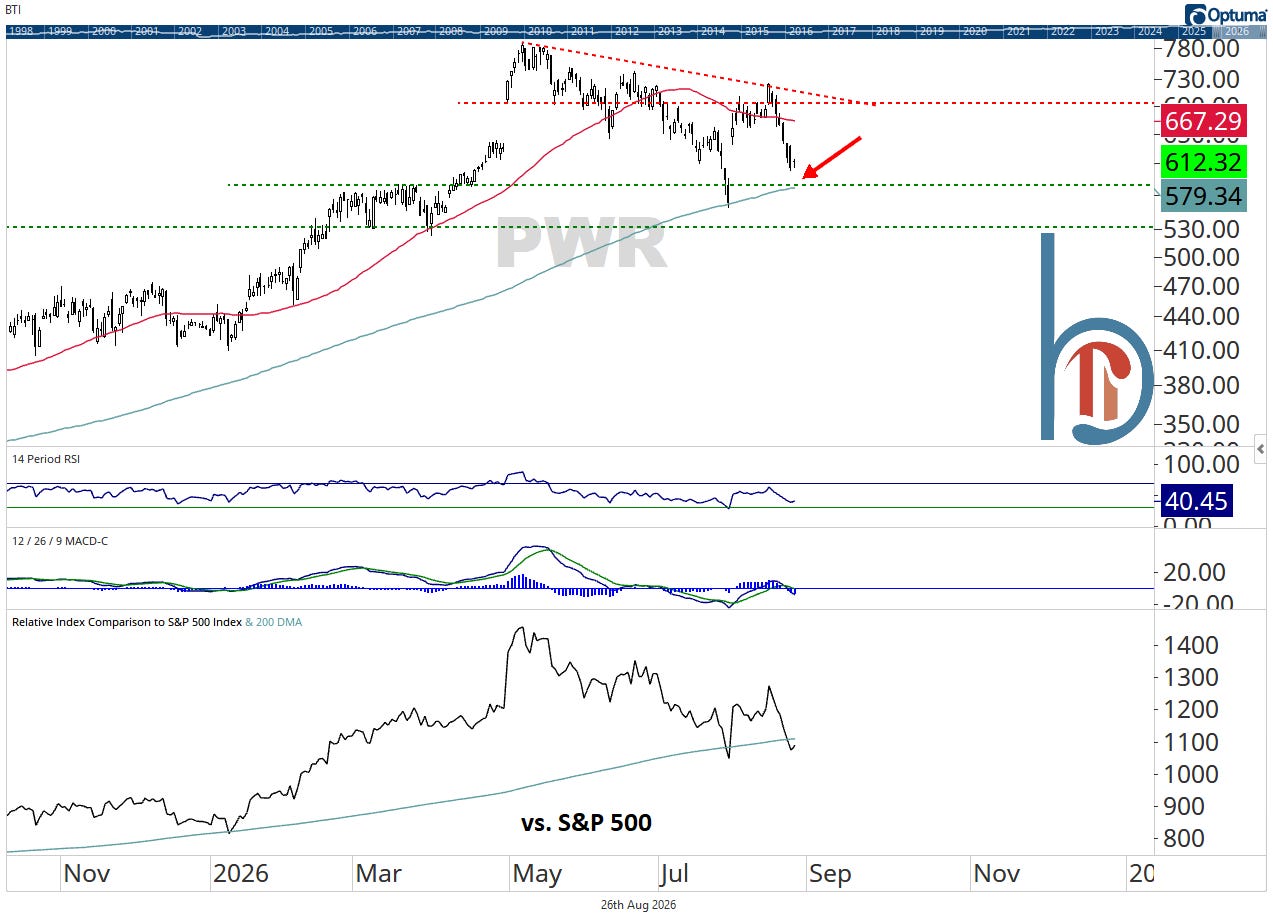This screenshot has width=1273, height=924.
Task: Click the 730.00 price scale level
Action: tap(1200, 79)
